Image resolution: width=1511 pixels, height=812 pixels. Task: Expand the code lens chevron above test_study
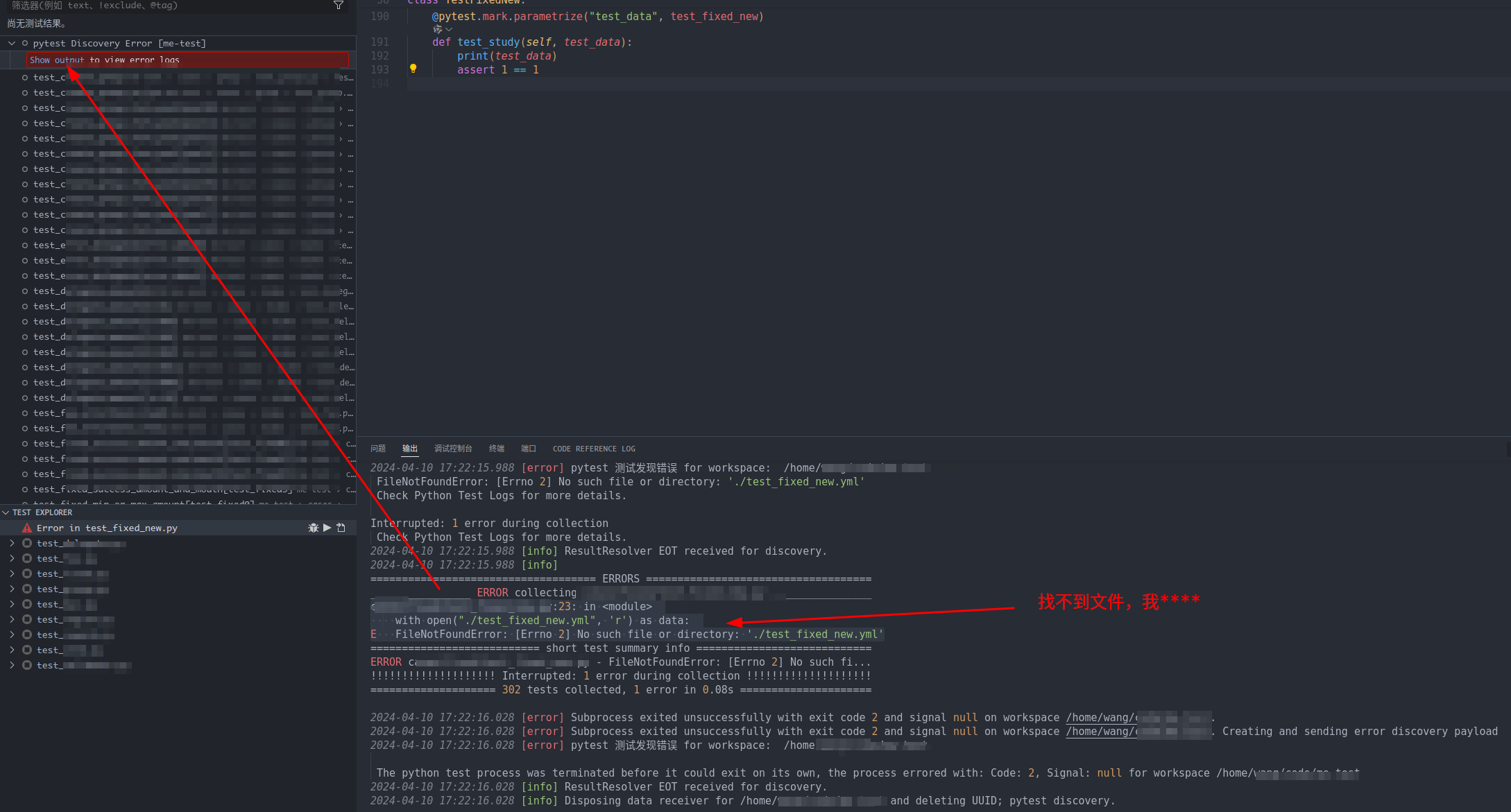click(449, 29)
